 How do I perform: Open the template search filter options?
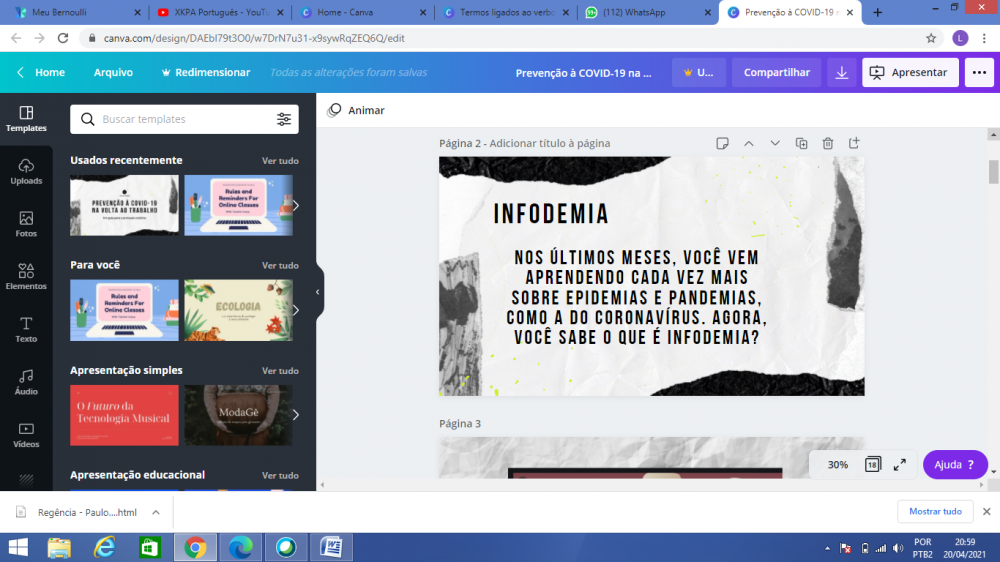coord(284,119)
